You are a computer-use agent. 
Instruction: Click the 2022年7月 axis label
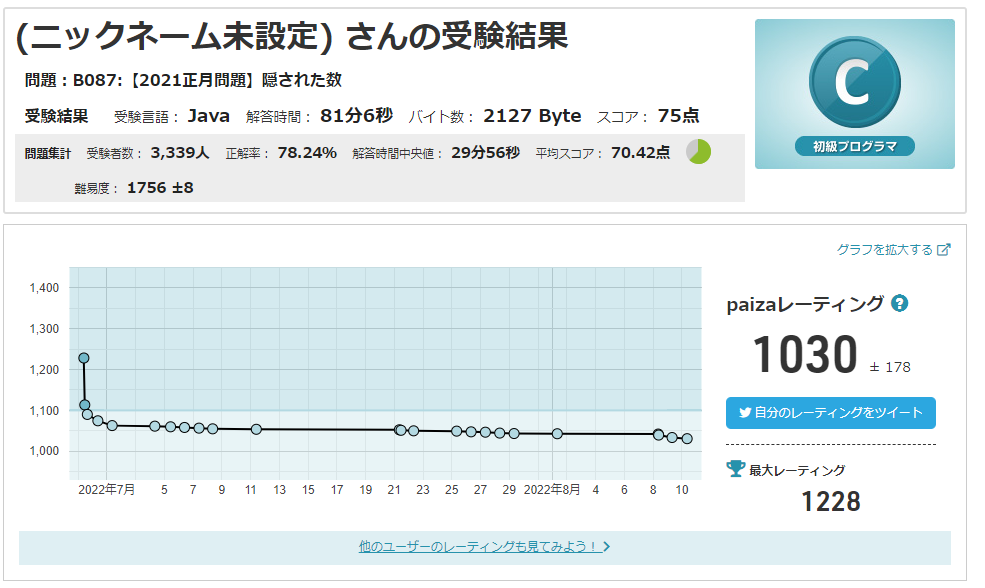(107, 489)
